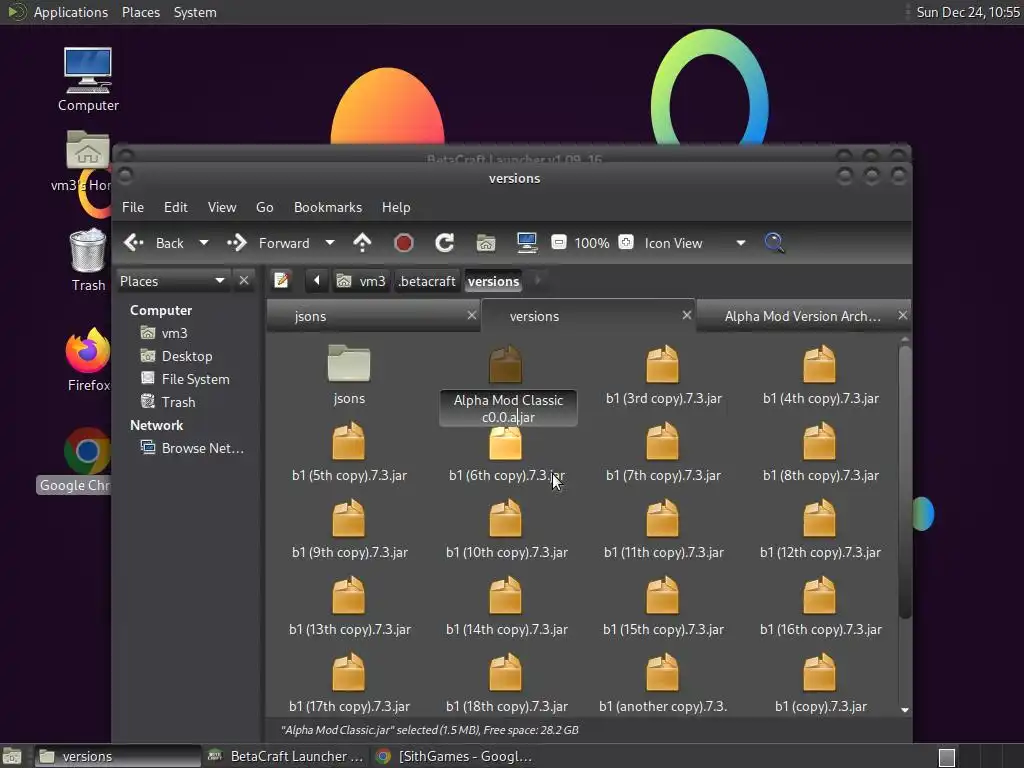The height and width of the screenshot is (768, 1024).
Task: Open the Back history dropdown arrow
Action: [204, 243]
